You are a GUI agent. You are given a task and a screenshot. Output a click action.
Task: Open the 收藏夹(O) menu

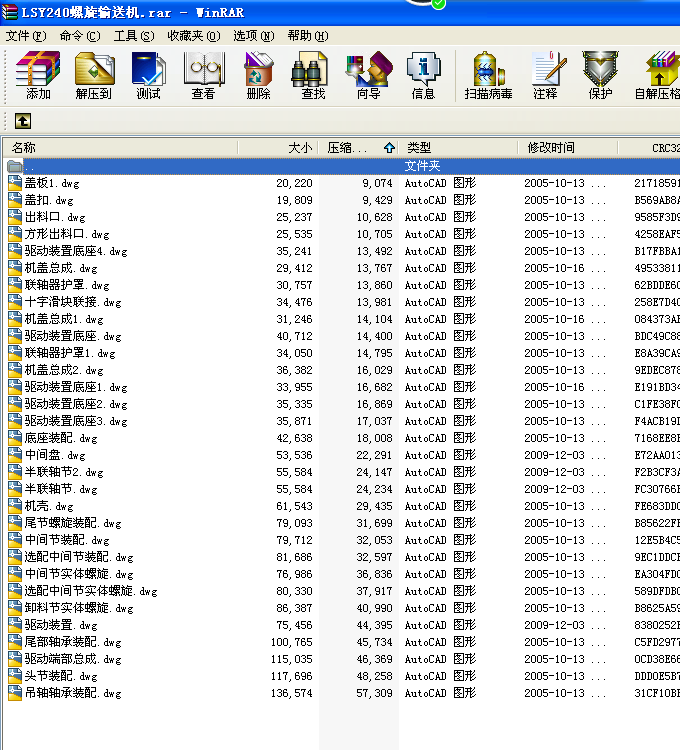(194, 36)
